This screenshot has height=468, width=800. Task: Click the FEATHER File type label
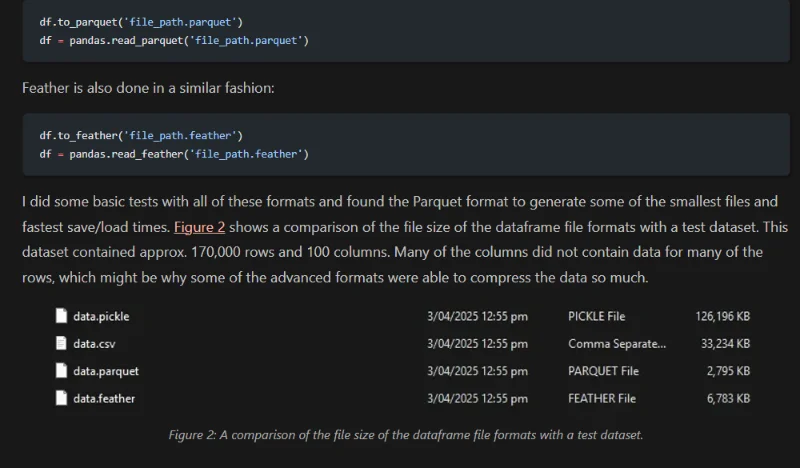(x=601, y=398)
